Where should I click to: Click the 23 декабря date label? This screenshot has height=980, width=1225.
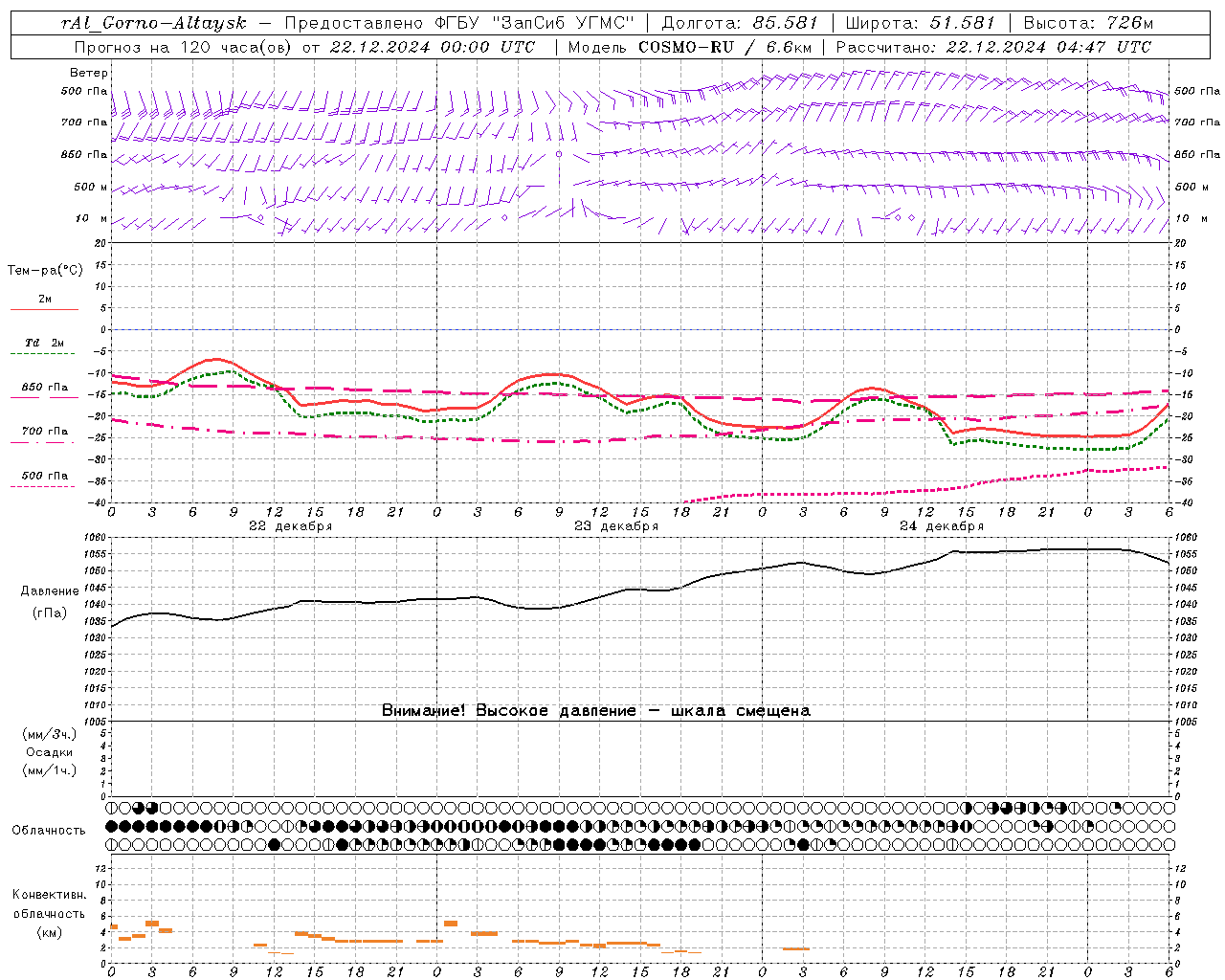coord(616,526)
